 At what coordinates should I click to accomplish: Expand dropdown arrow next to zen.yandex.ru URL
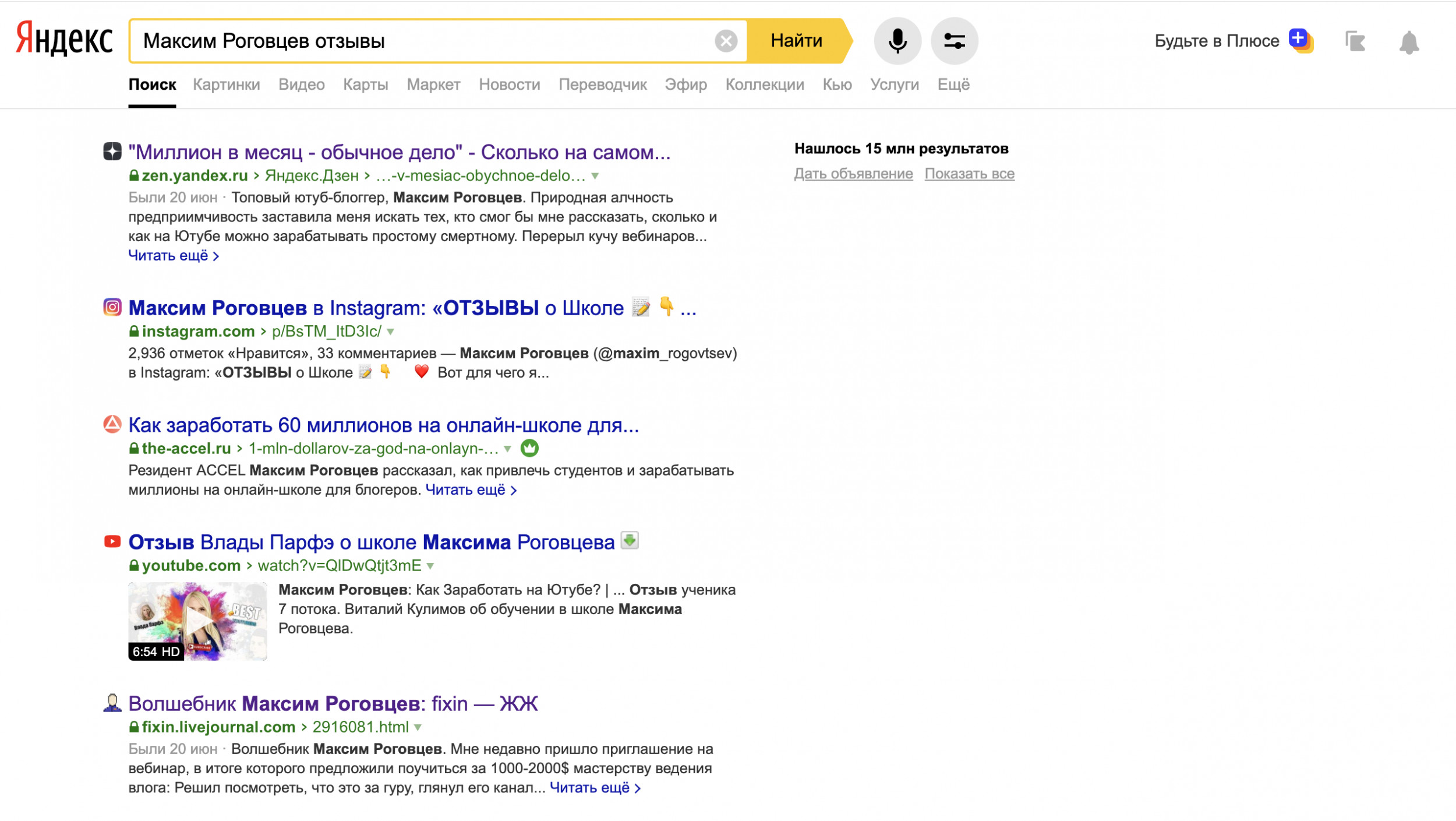click(595, 175)
